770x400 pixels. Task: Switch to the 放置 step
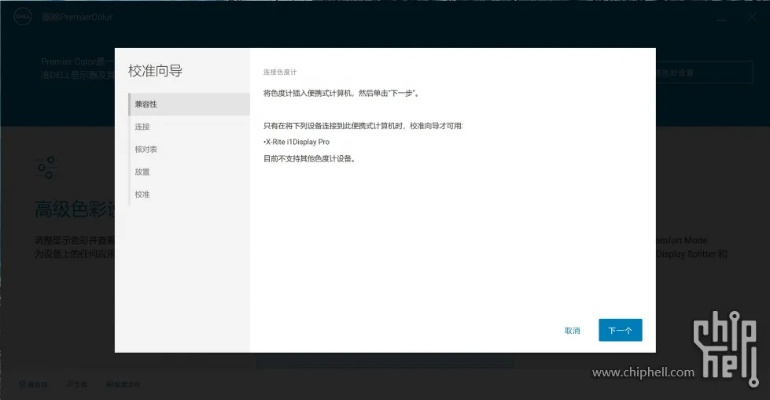coord(143,172)
